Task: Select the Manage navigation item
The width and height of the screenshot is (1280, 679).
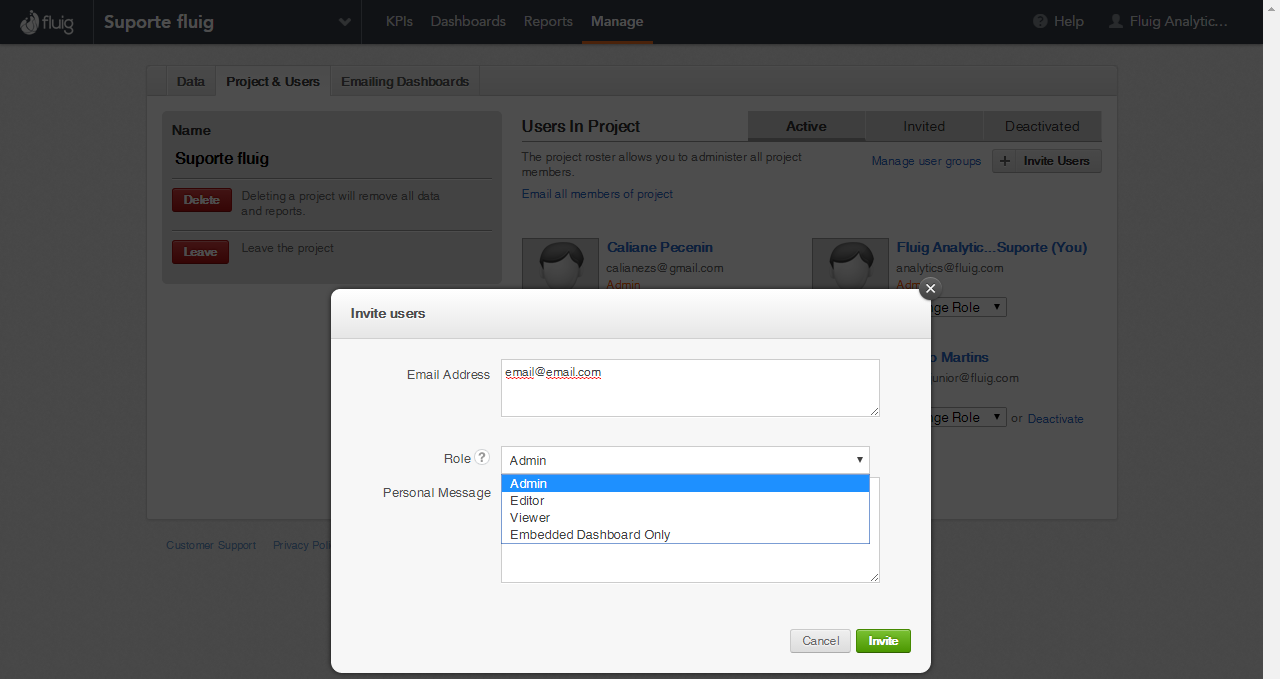Action: [x=617, y=21]
